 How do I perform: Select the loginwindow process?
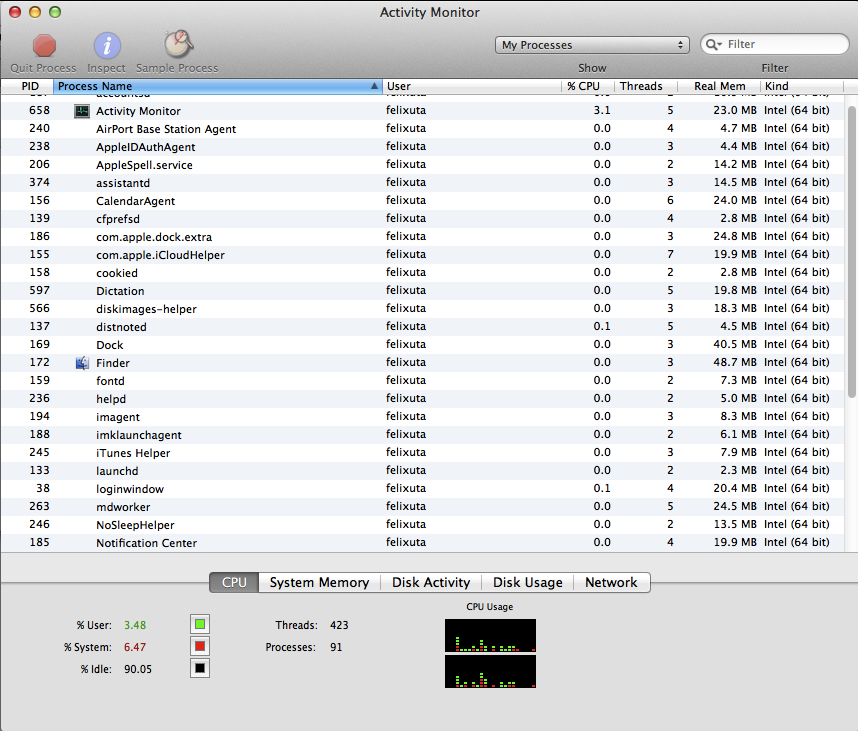[422, 489]
